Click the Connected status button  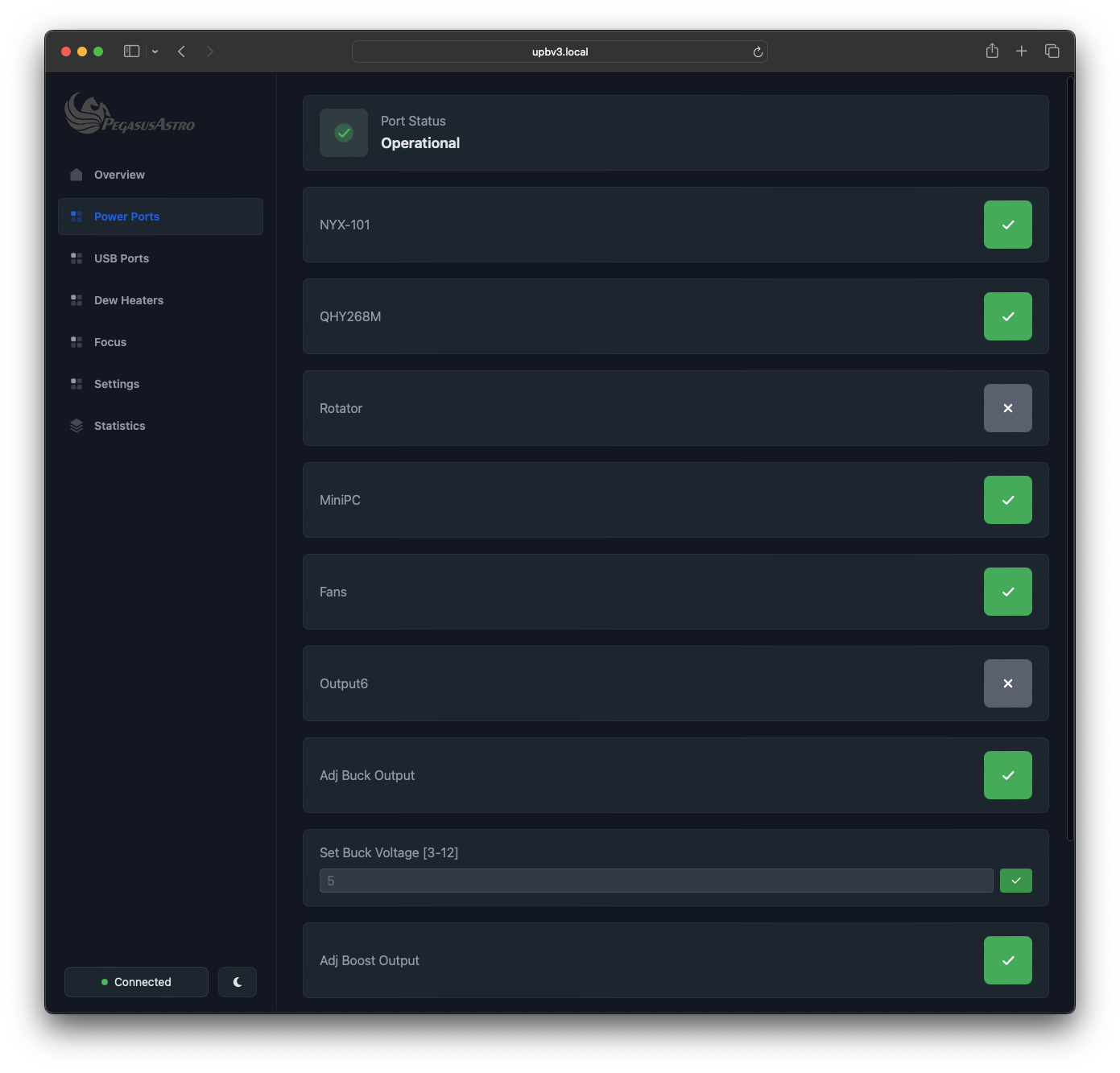tap(136, 982)
